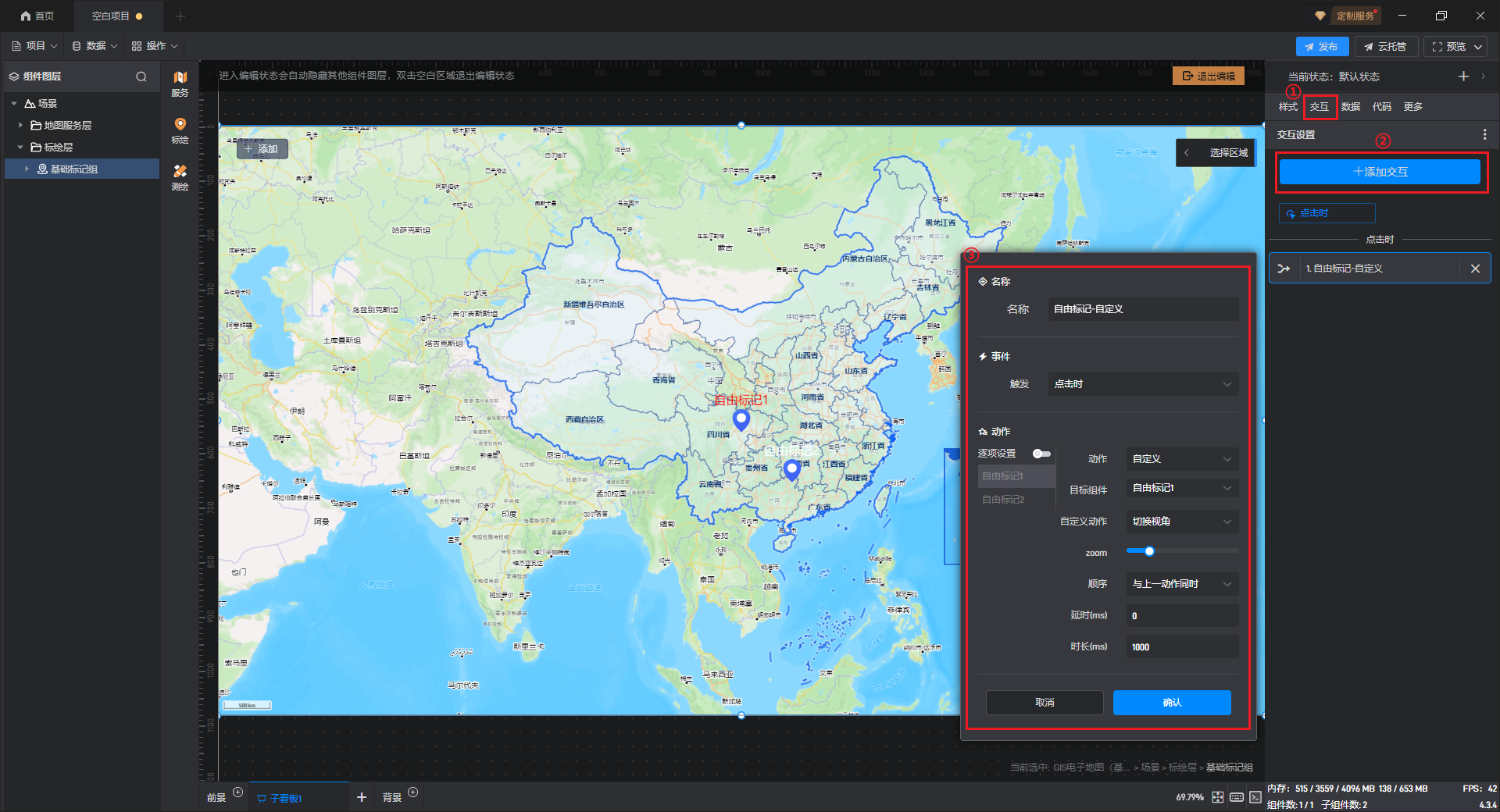Click the 时长(ms) input field
The image size is (1500, 812).
click(x=1181, y=647)
